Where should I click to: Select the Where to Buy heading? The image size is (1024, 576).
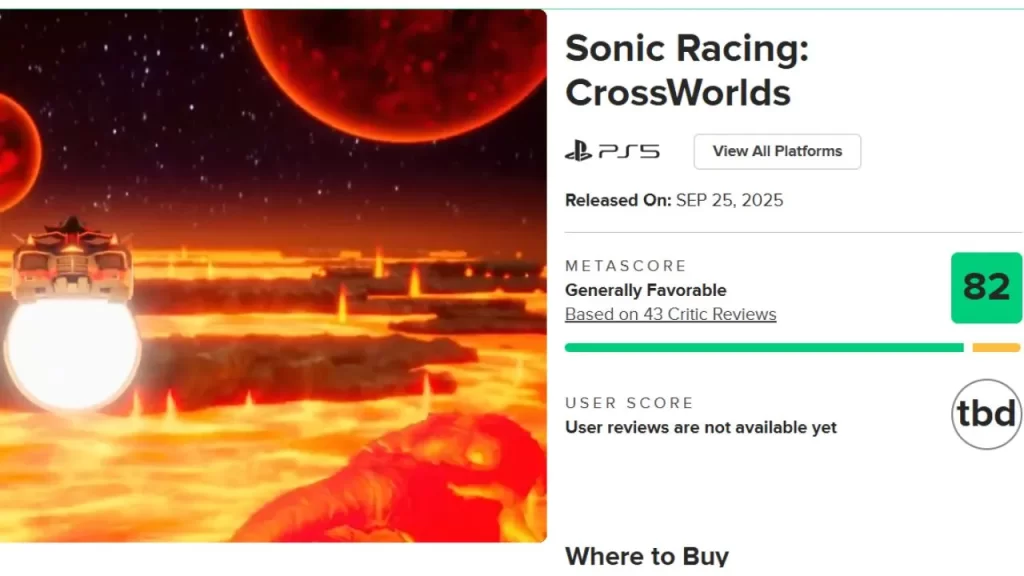tap(647, 556)
